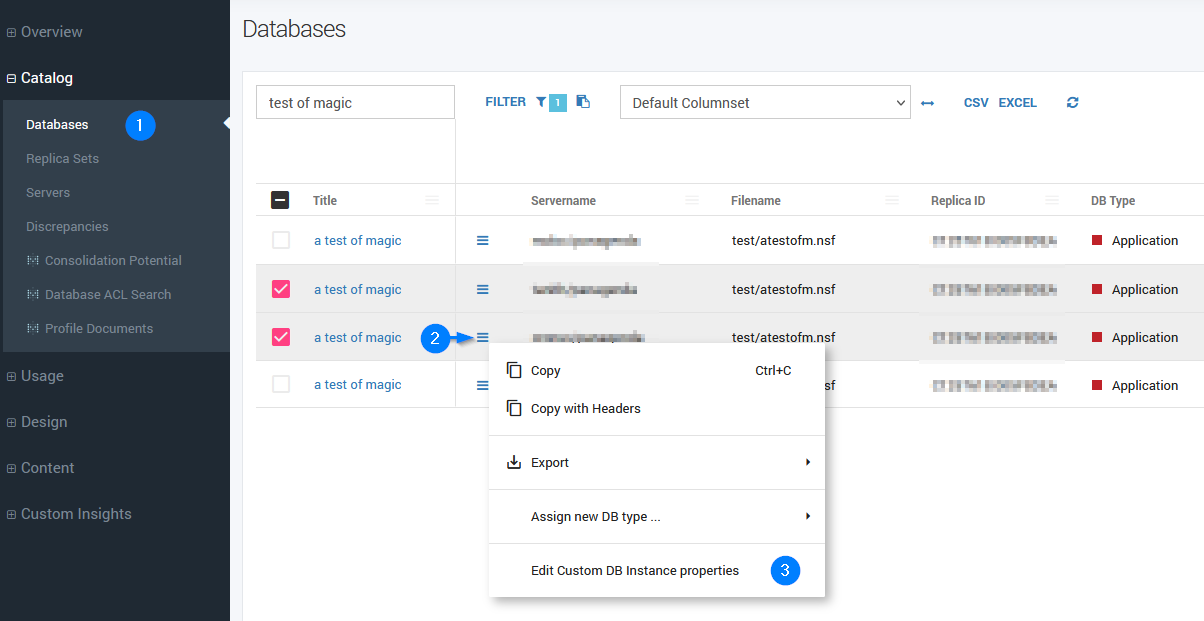Click the search field containing 'test of magic'
The image size is (1204, 621).
coord(355,103)
